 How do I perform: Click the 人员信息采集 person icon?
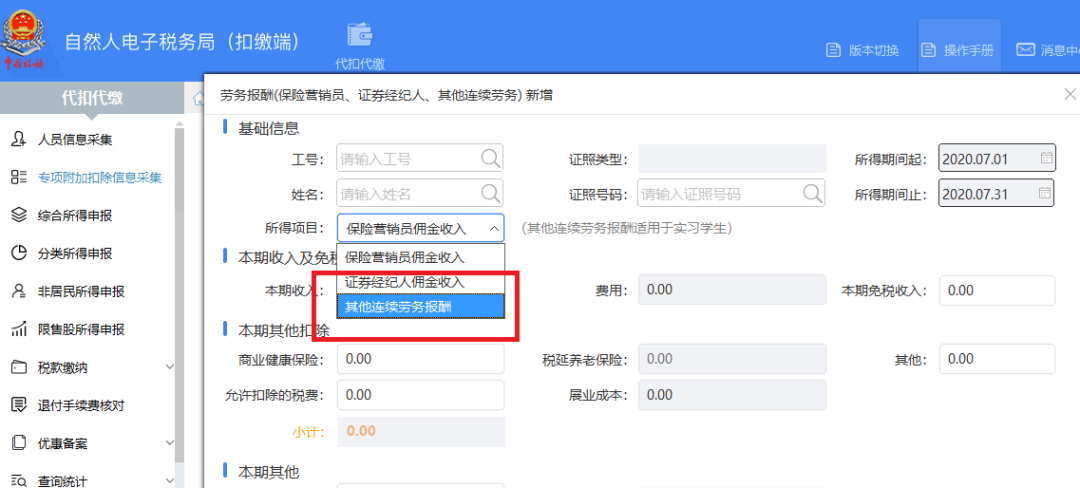click(19, 140)
